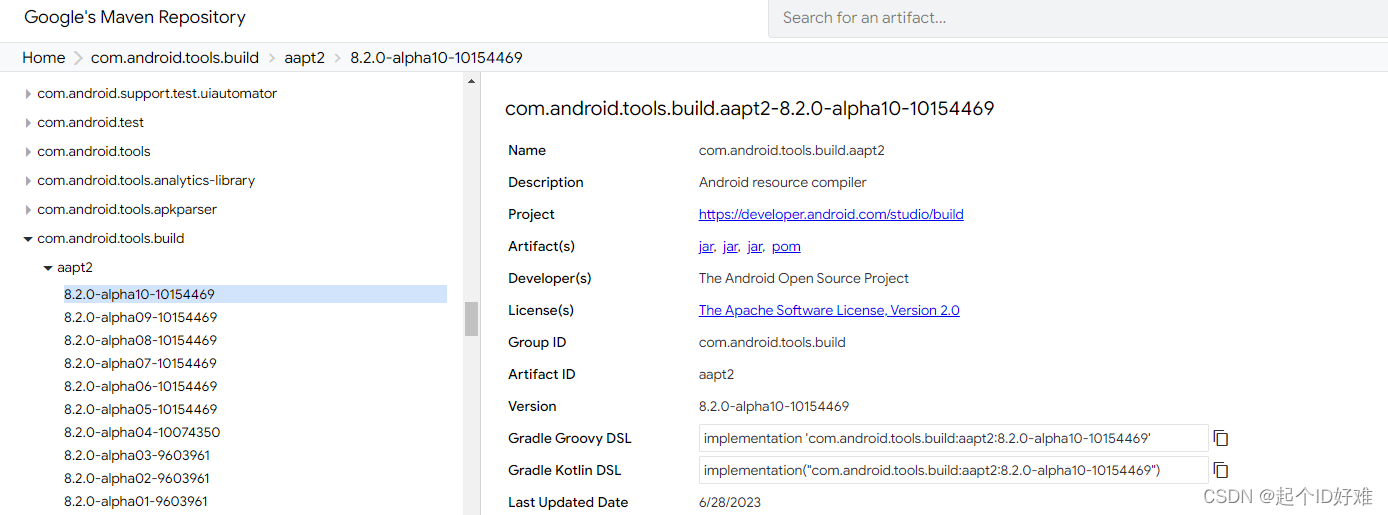The height and width of the screenshot is (515, 1388).
Task: Go to Home breadcrumb
Action: (44, 57)
